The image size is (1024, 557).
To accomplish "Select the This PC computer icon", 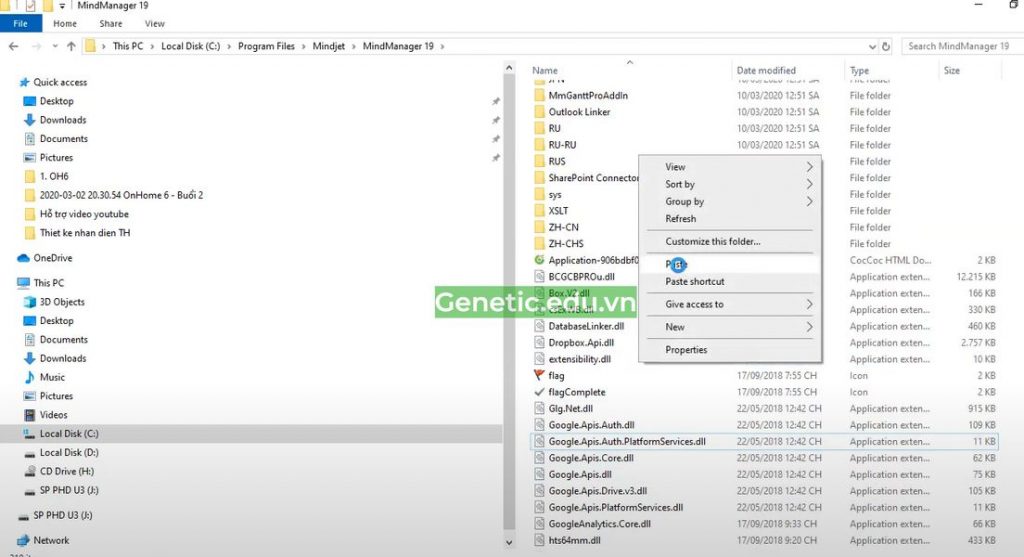I will tap(24, 283).
